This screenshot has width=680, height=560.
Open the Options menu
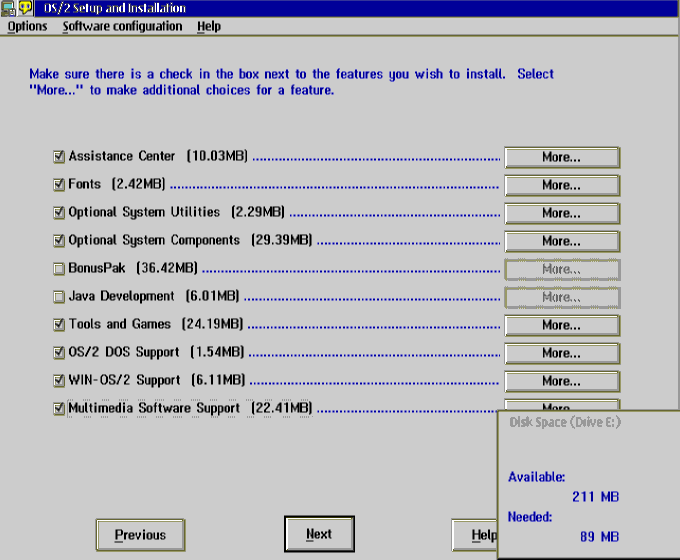(x=27, y=26)
